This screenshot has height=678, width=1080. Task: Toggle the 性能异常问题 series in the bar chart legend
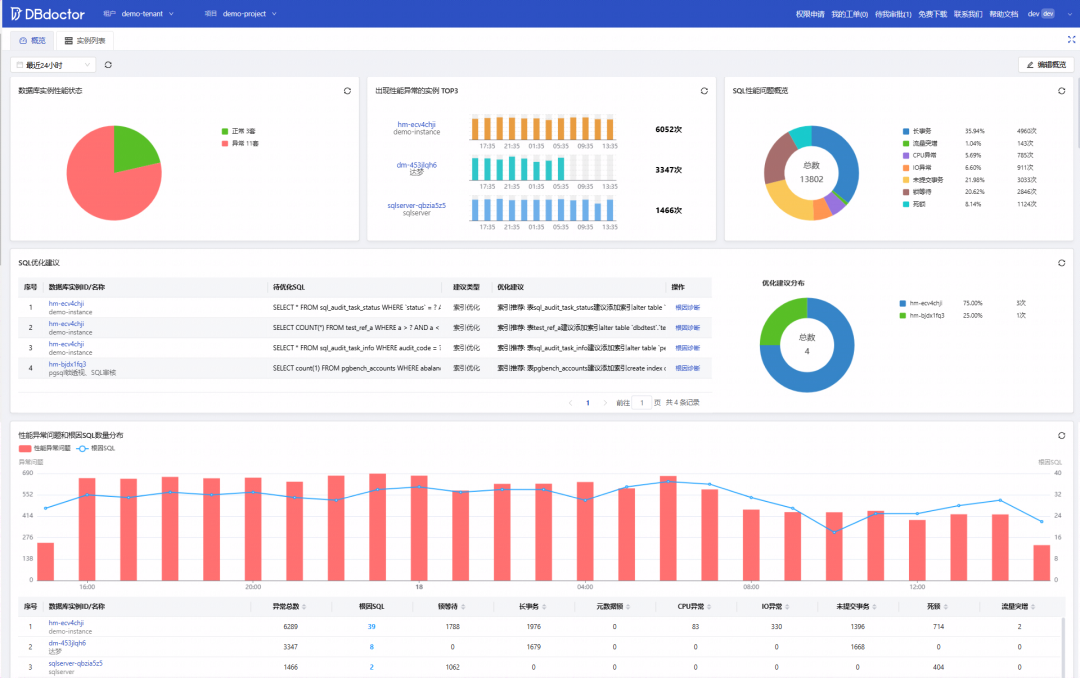pos(45,449)
